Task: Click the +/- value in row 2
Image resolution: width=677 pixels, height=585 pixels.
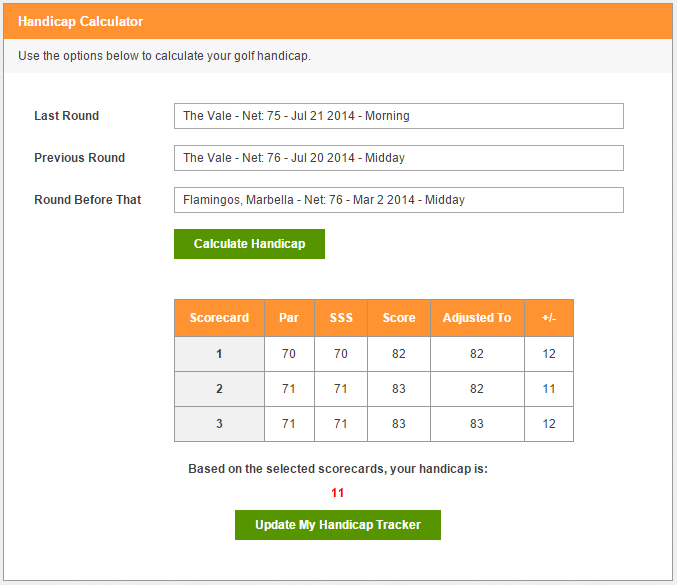Action: click(x=549, y=389)
